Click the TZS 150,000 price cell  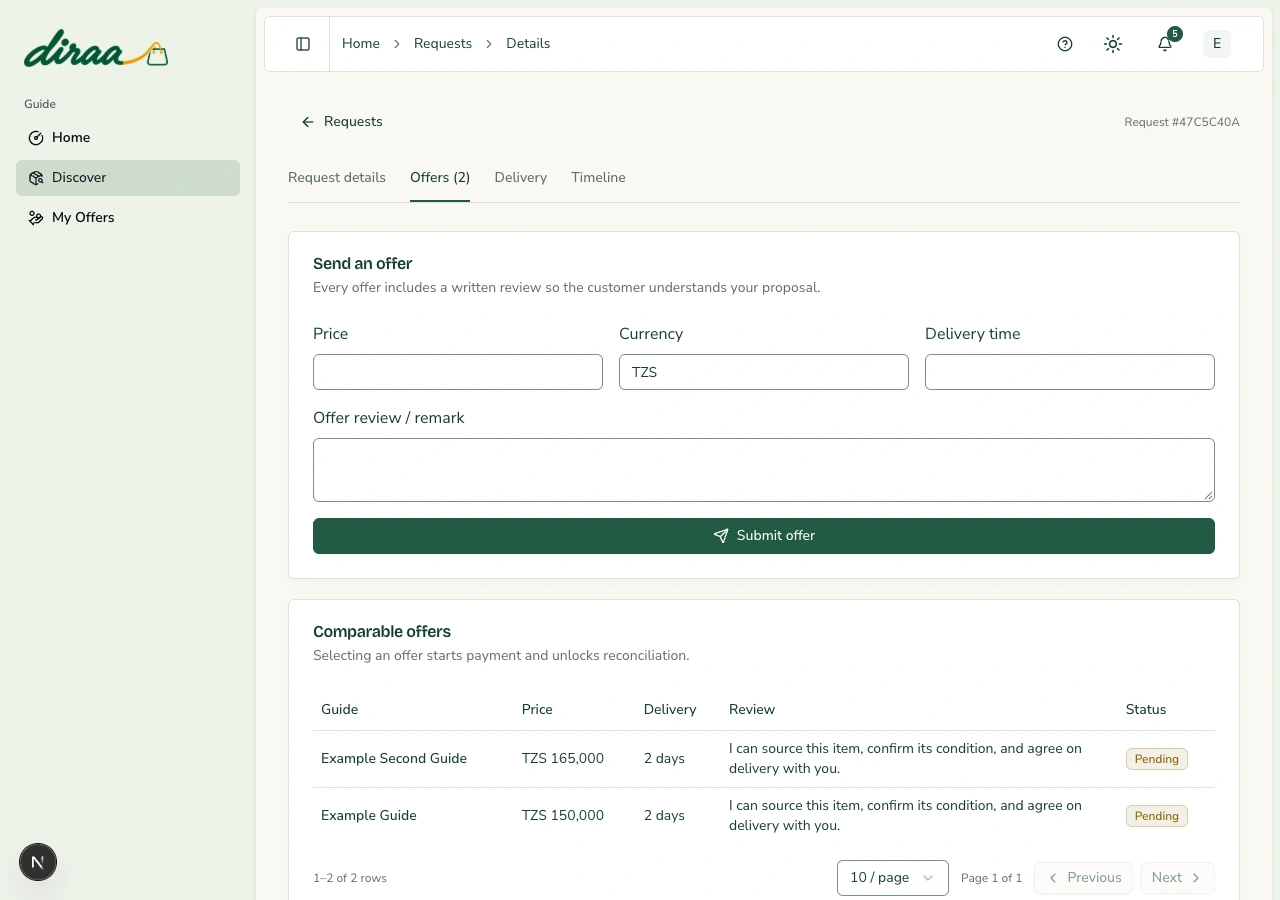point(563,816)
